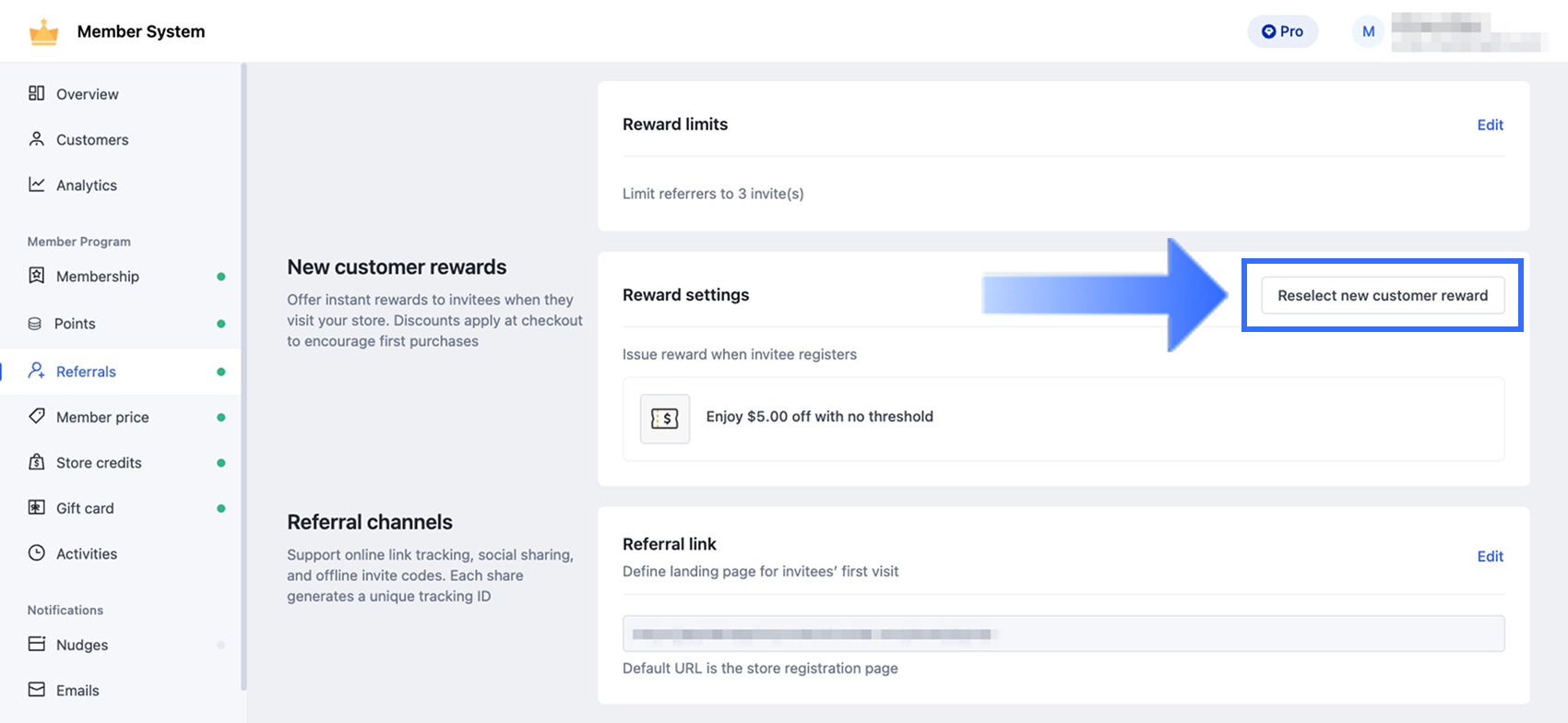Click the Member System crown logo

point(43,32)
